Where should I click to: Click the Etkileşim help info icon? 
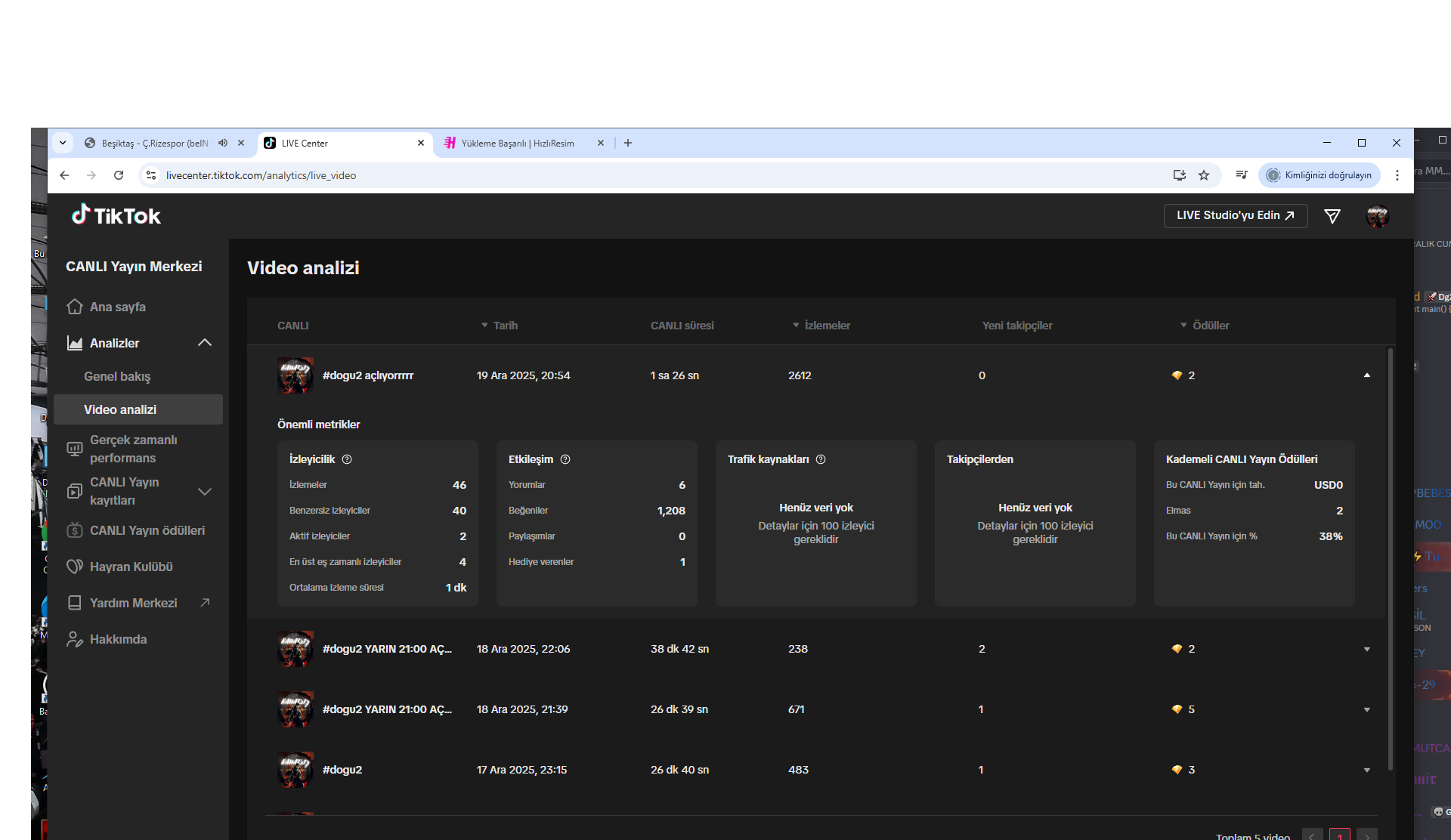click(565, 459)
